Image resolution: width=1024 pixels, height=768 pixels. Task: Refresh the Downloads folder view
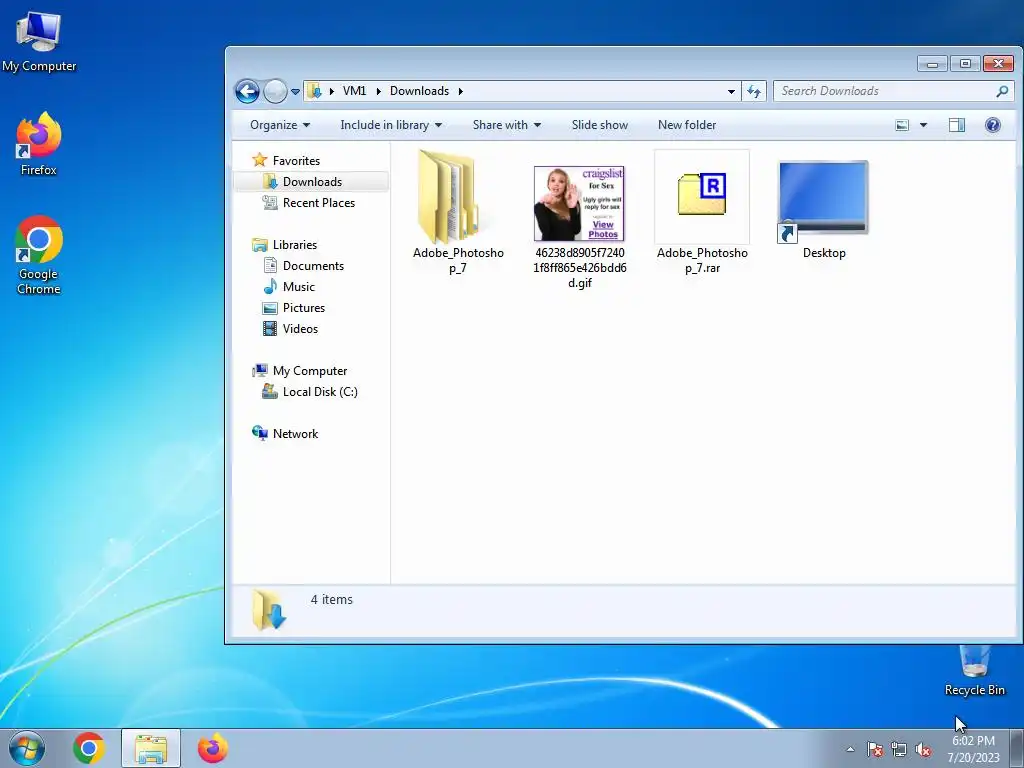[x=754, y=91]
